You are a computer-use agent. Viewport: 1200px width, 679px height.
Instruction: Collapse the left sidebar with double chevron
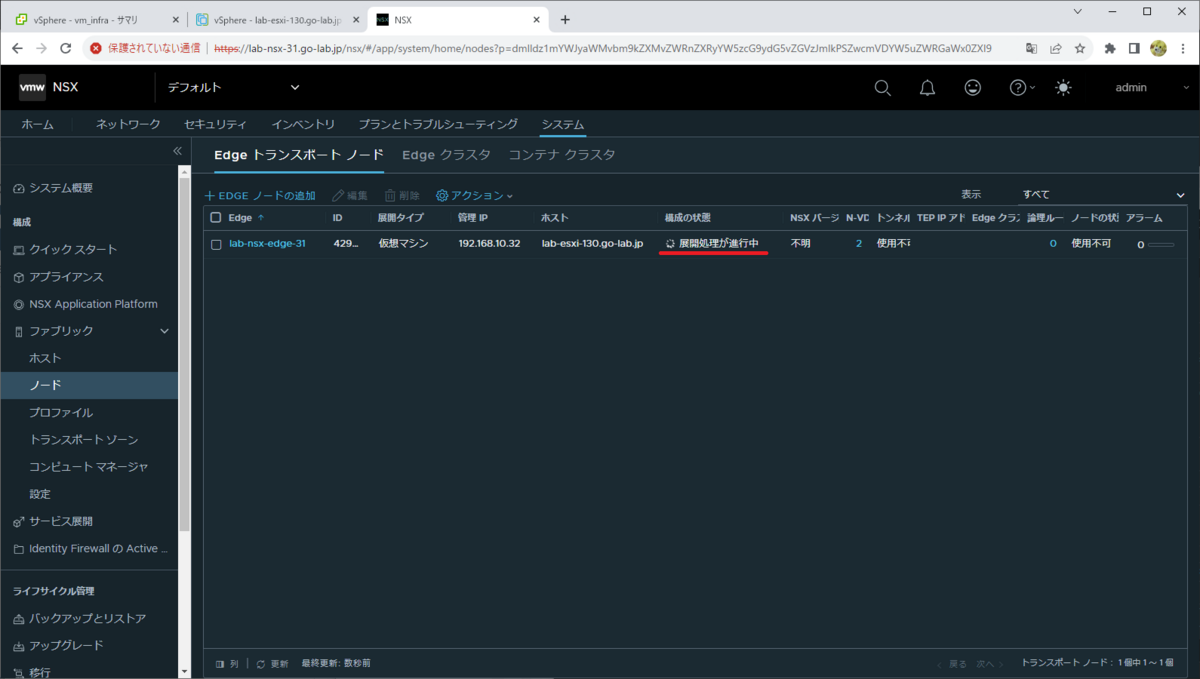point(177,151)
